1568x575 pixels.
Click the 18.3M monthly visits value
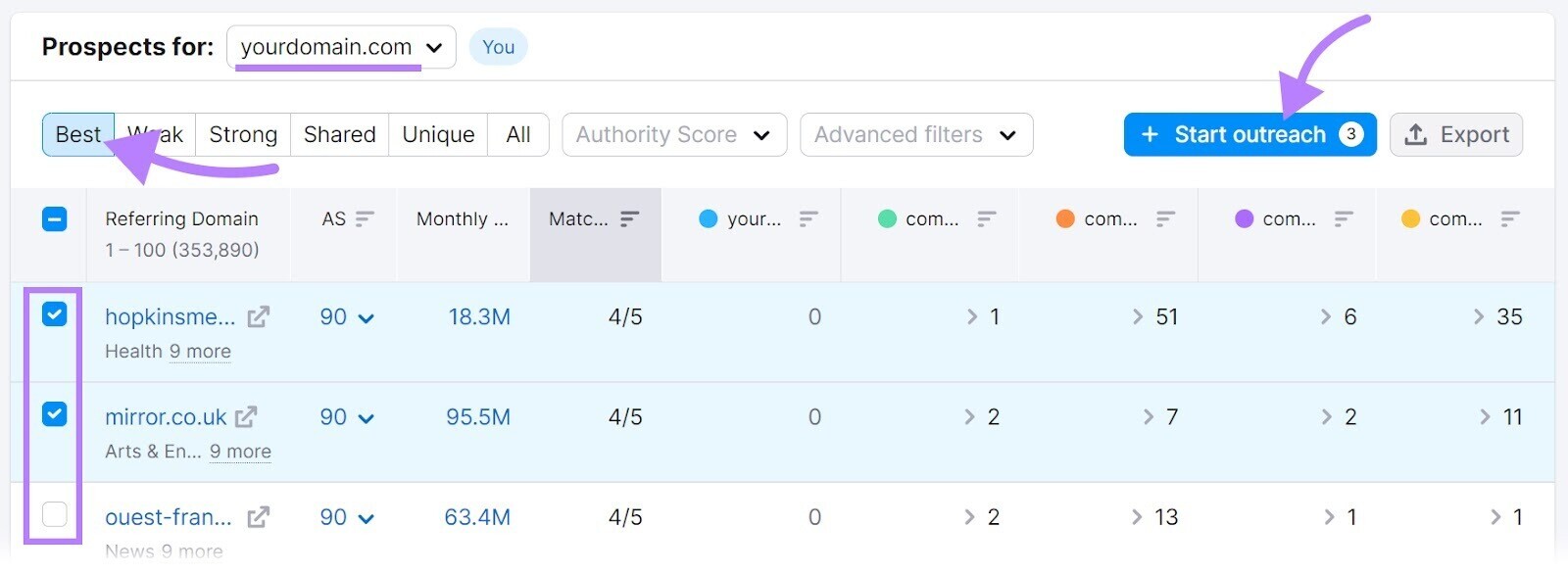click(x=479, y=317)
